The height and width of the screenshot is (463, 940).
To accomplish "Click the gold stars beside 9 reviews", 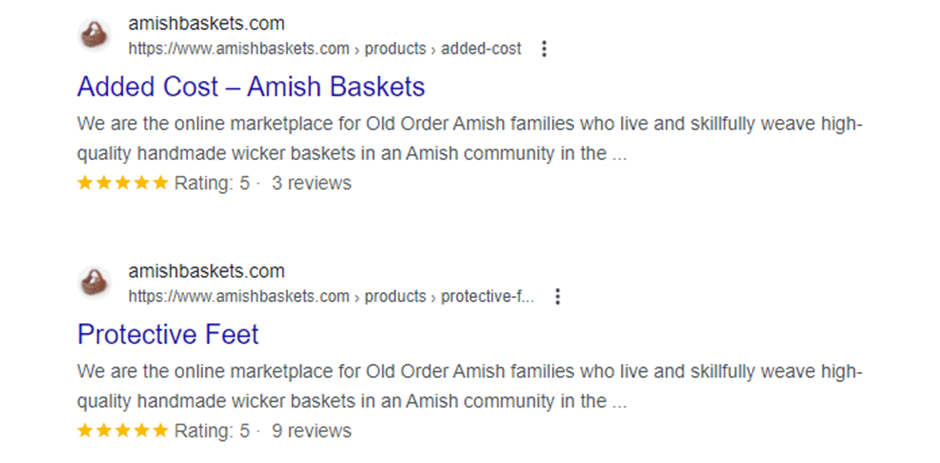I will [123, 431].
